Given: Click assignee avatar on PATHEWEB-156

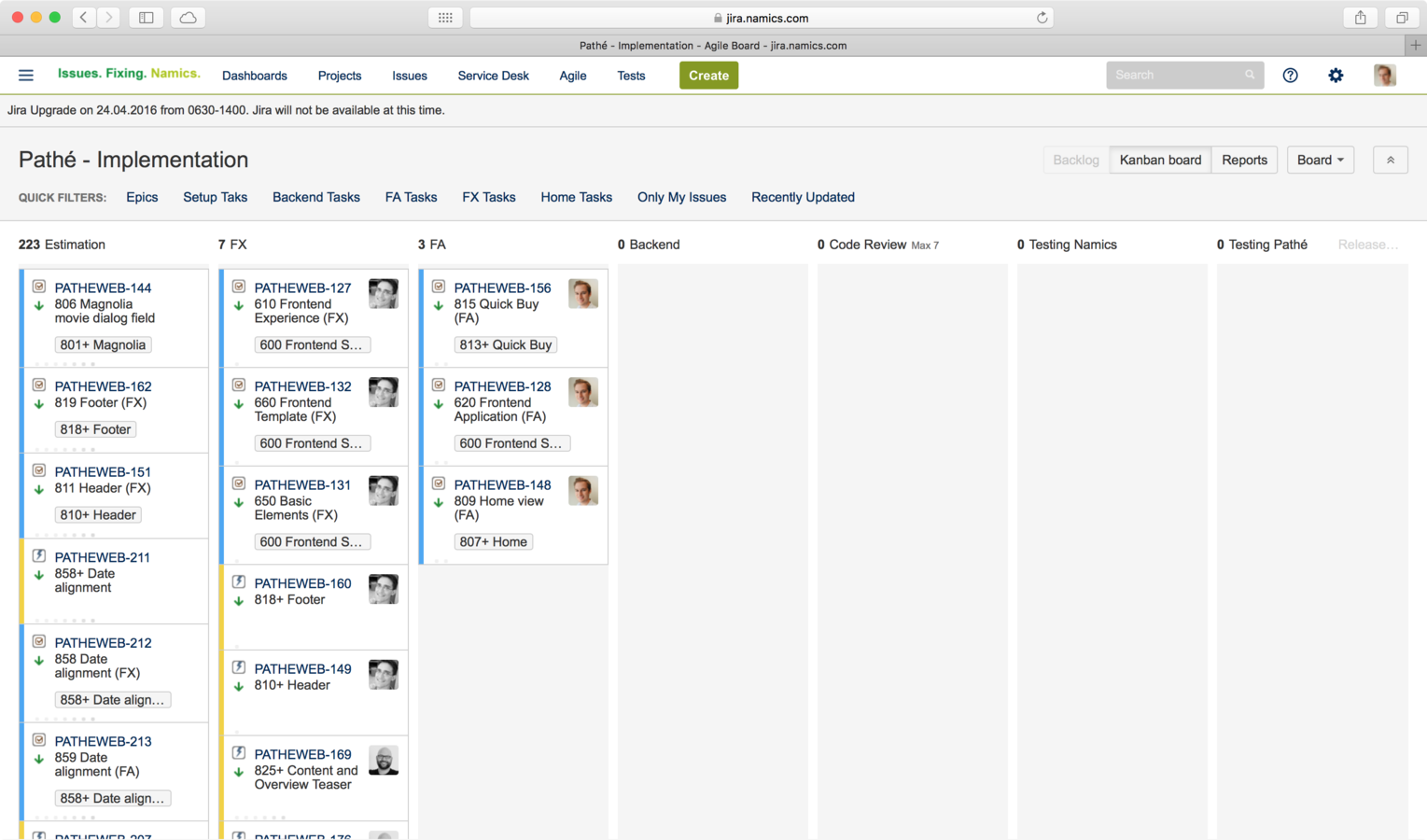Looking at the screenshot, I should [x=582, y=294].
